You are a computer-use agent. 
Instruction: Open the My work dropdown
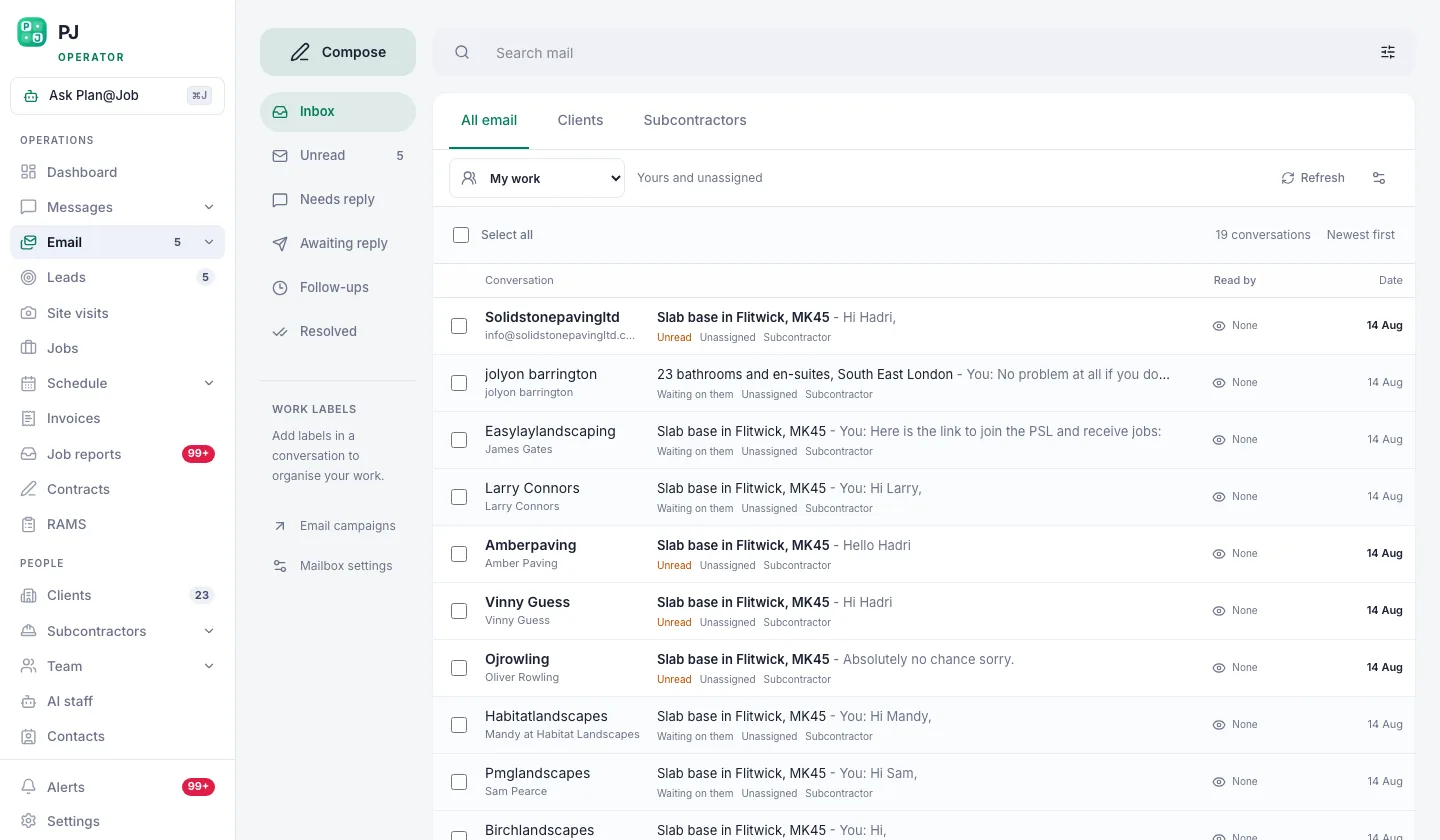coord(537,178)
